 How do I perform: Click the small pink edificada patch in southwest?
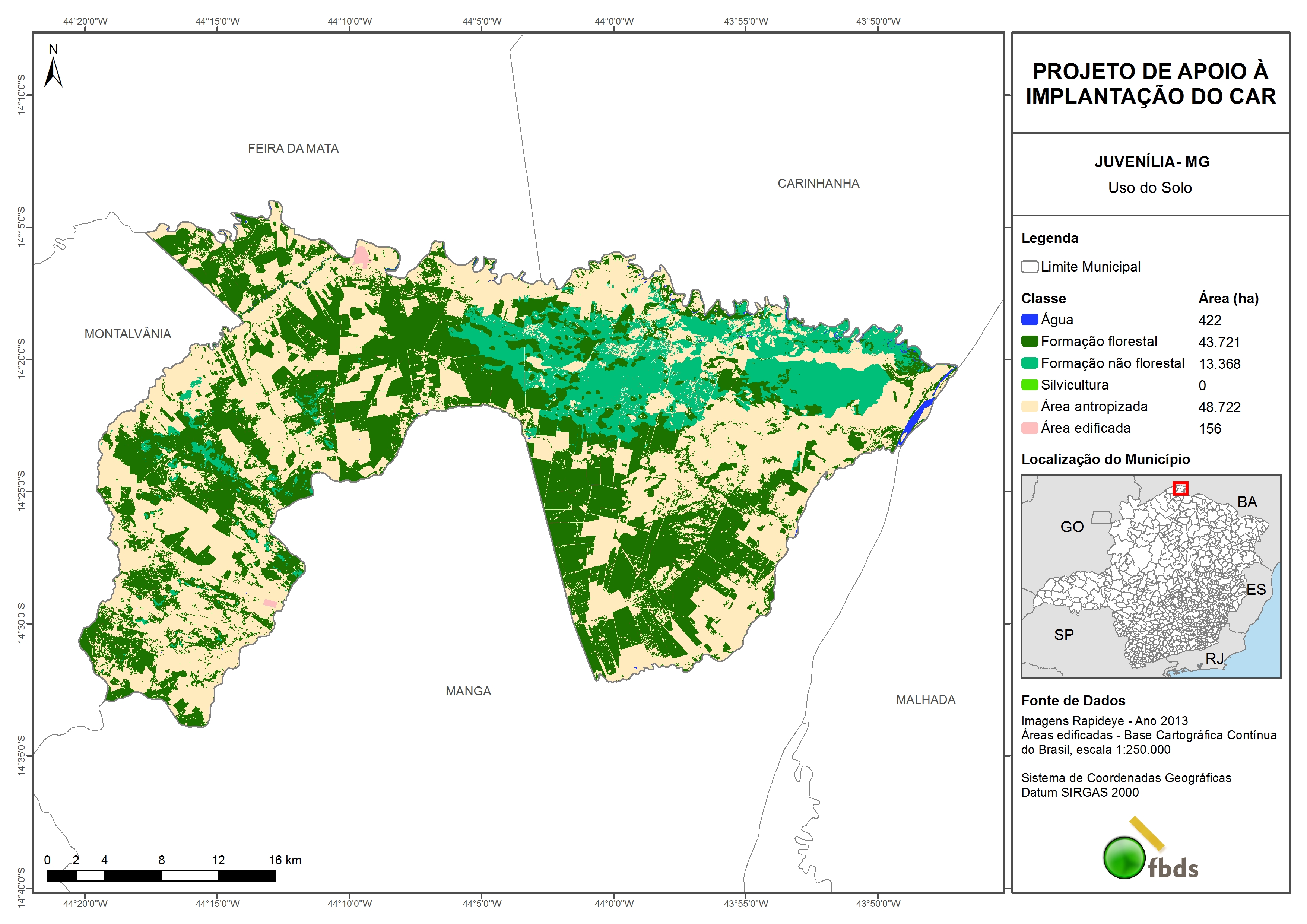(x=270, y=603)
